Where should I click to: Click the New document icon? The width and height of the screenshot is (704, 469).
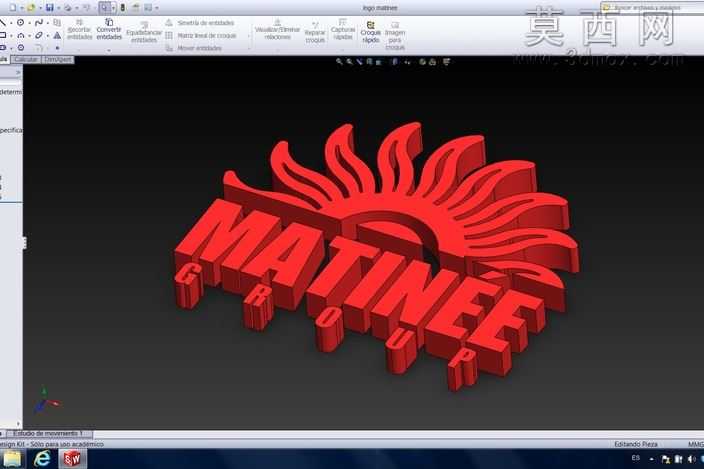coord(13,8)
